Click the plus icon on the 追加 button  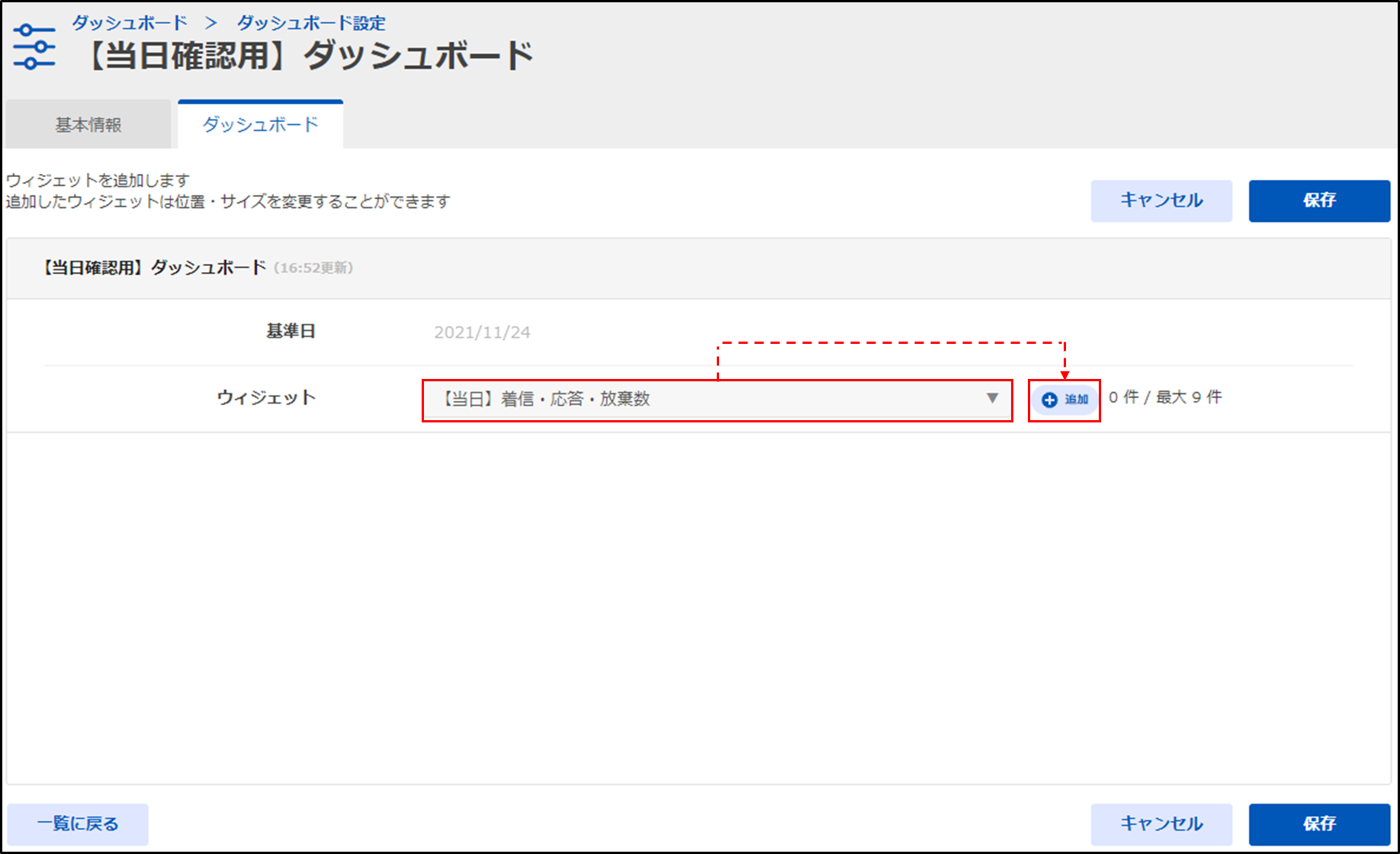pyautogui.click(x=1049, y=400)
